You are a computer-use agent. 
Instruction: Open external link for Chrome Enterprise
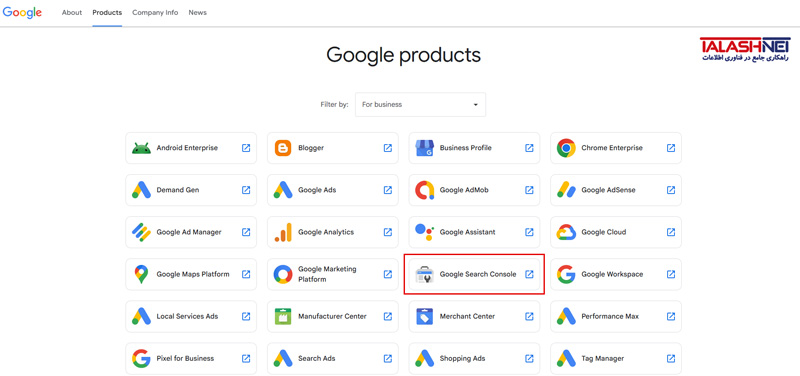pos(671,148)
